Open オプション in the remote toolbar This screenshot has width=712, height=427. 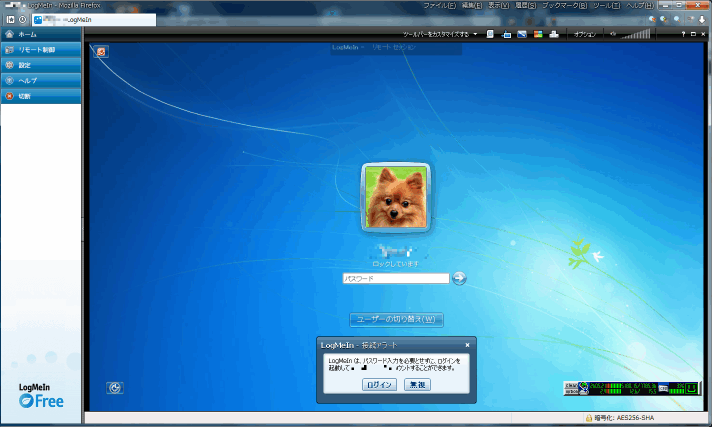click(584, 34)
